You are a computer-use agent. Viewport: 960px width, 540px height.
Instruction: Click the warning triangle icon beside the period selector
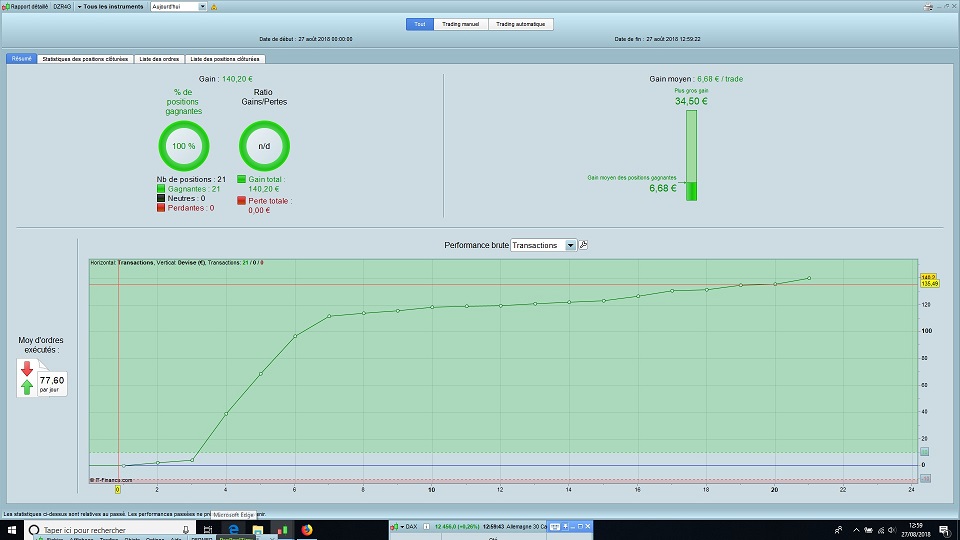[214, 7]
